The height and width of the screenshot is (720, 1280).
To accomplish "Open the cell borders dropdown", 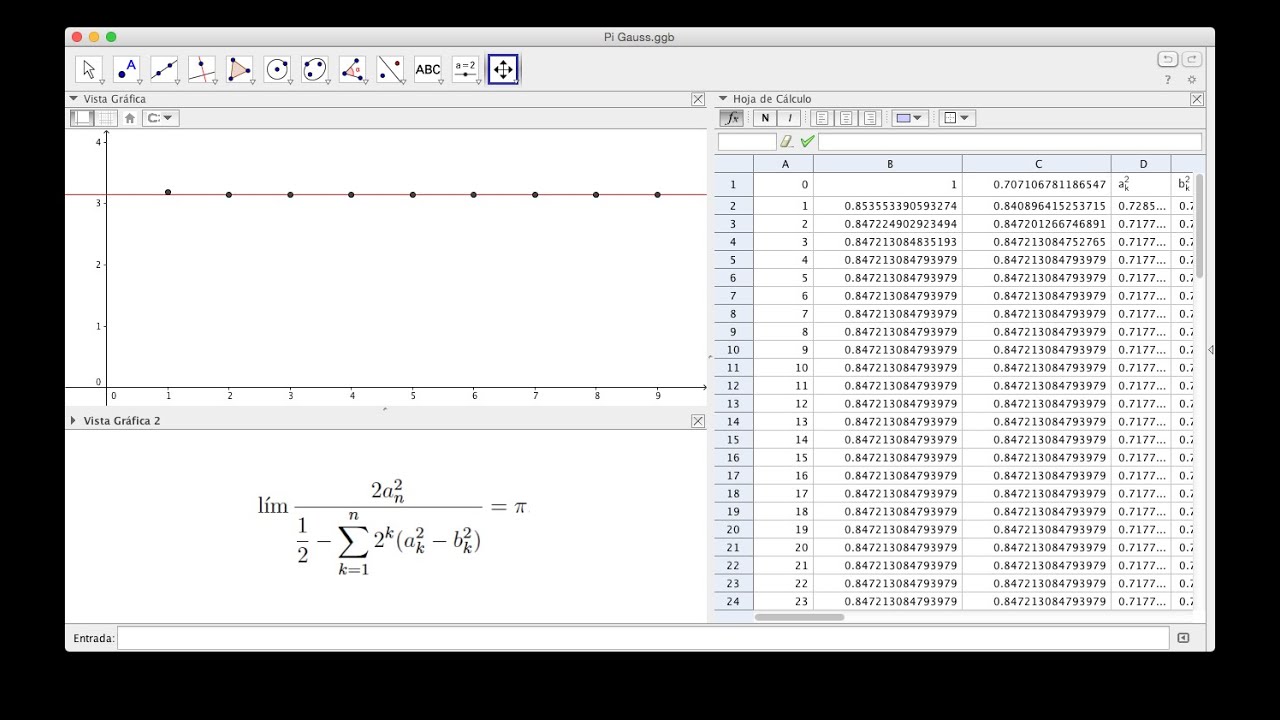I will pos(957,118).
